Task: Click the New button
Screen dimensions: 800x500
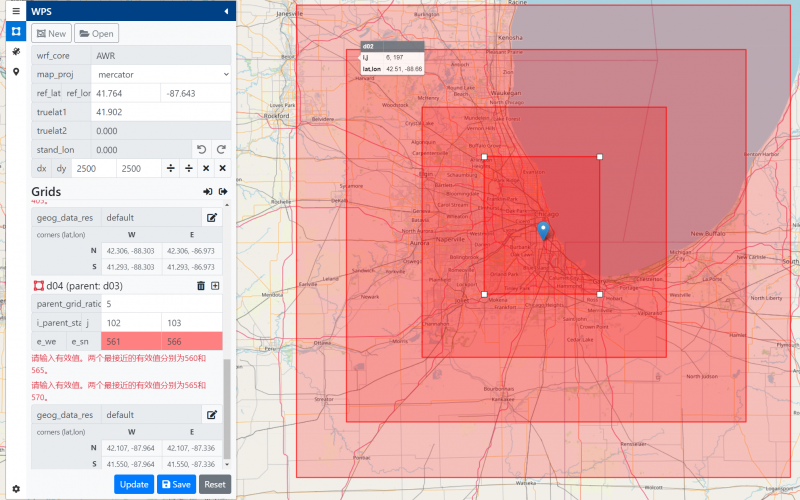Action: coord(51,34)
